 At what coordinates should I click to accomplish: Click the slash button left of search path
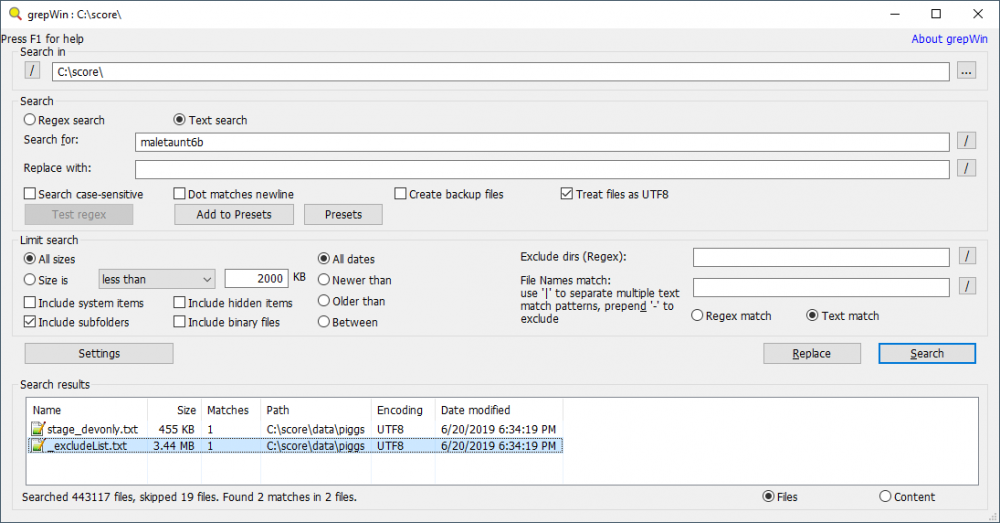coord(33,71)
